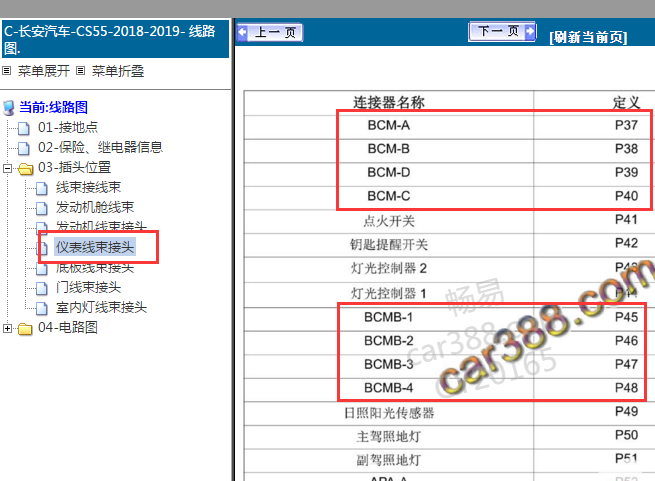Select the 灯光控制器 1 cell
The image size is (655, 481).
(x=389, y=293)
